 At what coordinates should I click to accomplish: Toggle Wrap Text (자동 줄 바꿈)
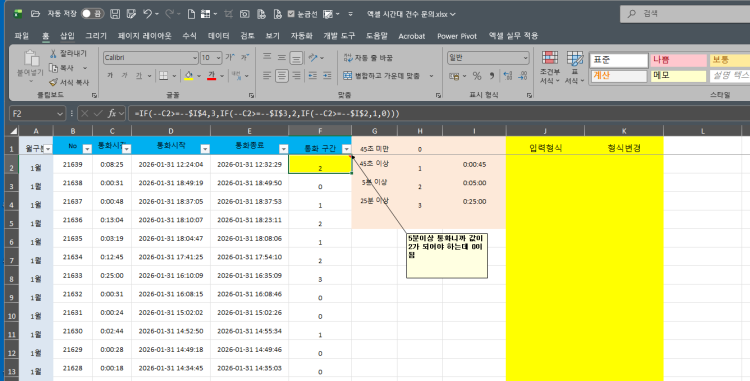click(x=368, y=57)
